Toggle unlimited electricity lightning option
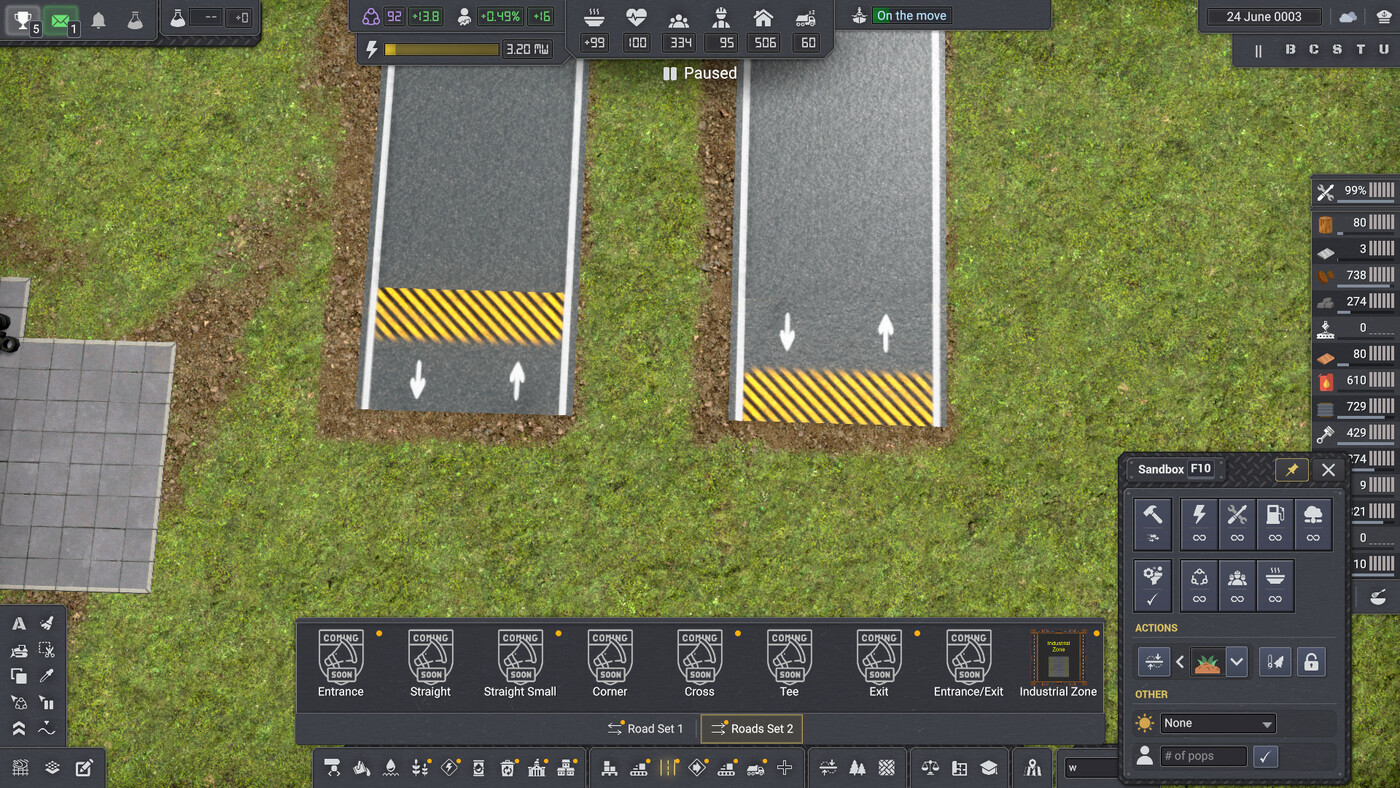The width and height of the screenshot is (1400, 788). [x=1199, y=524]
